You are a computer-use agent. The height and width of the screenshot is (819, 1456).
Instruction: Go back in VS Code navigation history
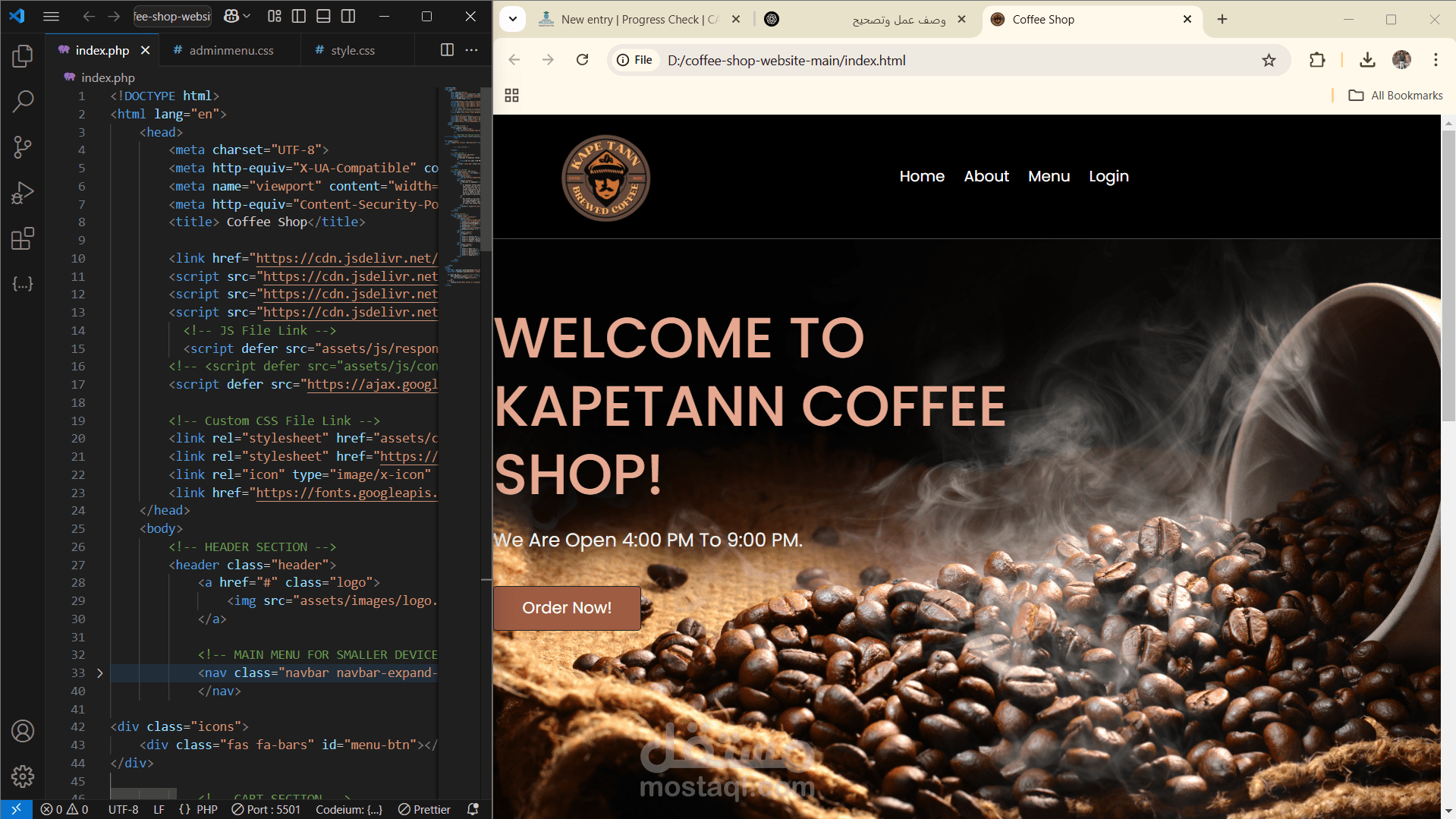click(89, 16)
